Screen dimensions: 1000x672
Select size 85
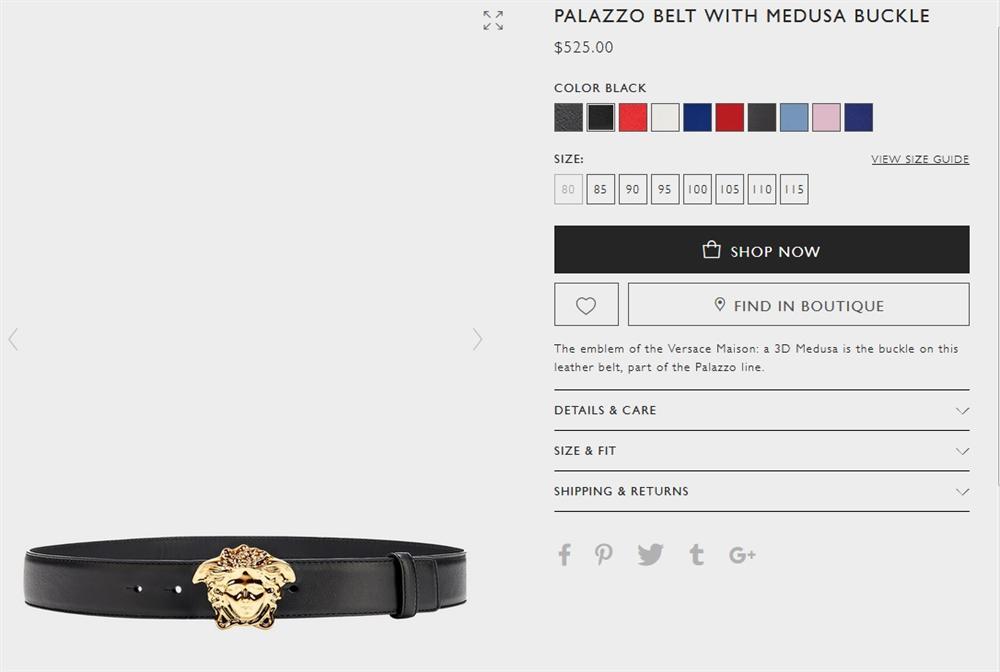click(601, 189)
